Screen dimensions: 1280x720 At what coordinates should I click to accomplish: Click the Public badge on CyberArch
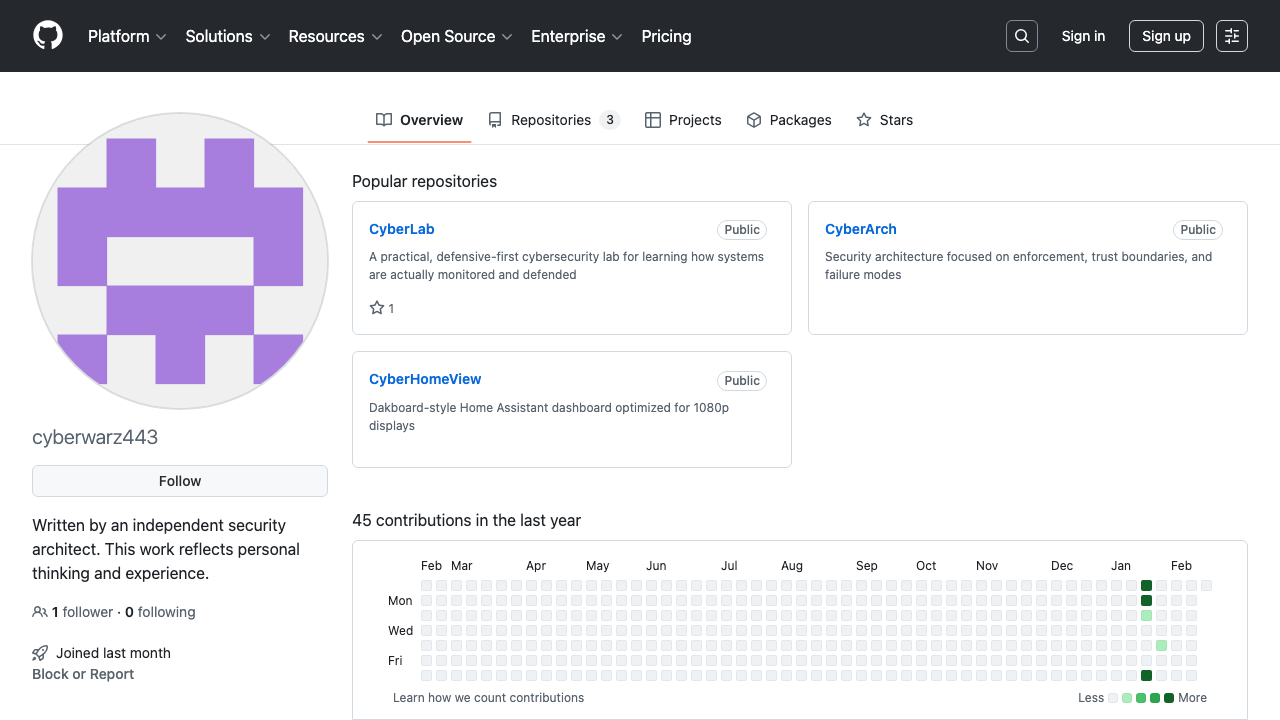[x=1198, y=230]
